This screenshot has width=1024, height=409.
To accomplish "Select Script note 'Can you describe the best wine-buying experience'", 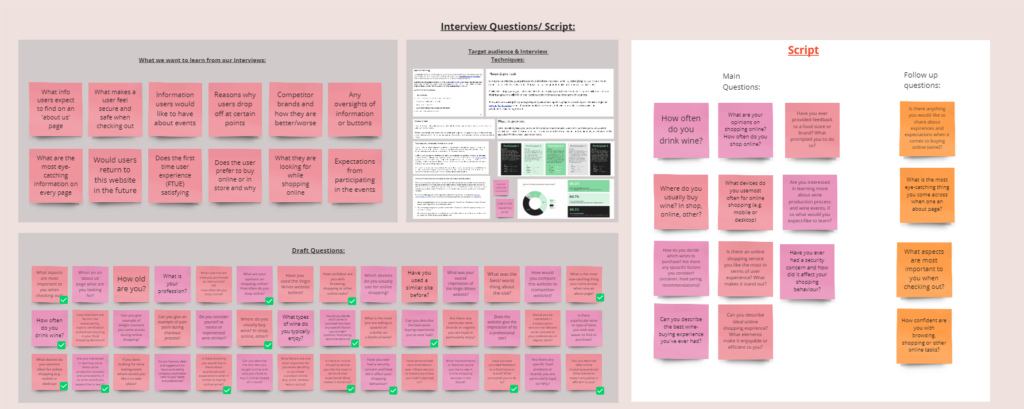I will tap(681, 331).
